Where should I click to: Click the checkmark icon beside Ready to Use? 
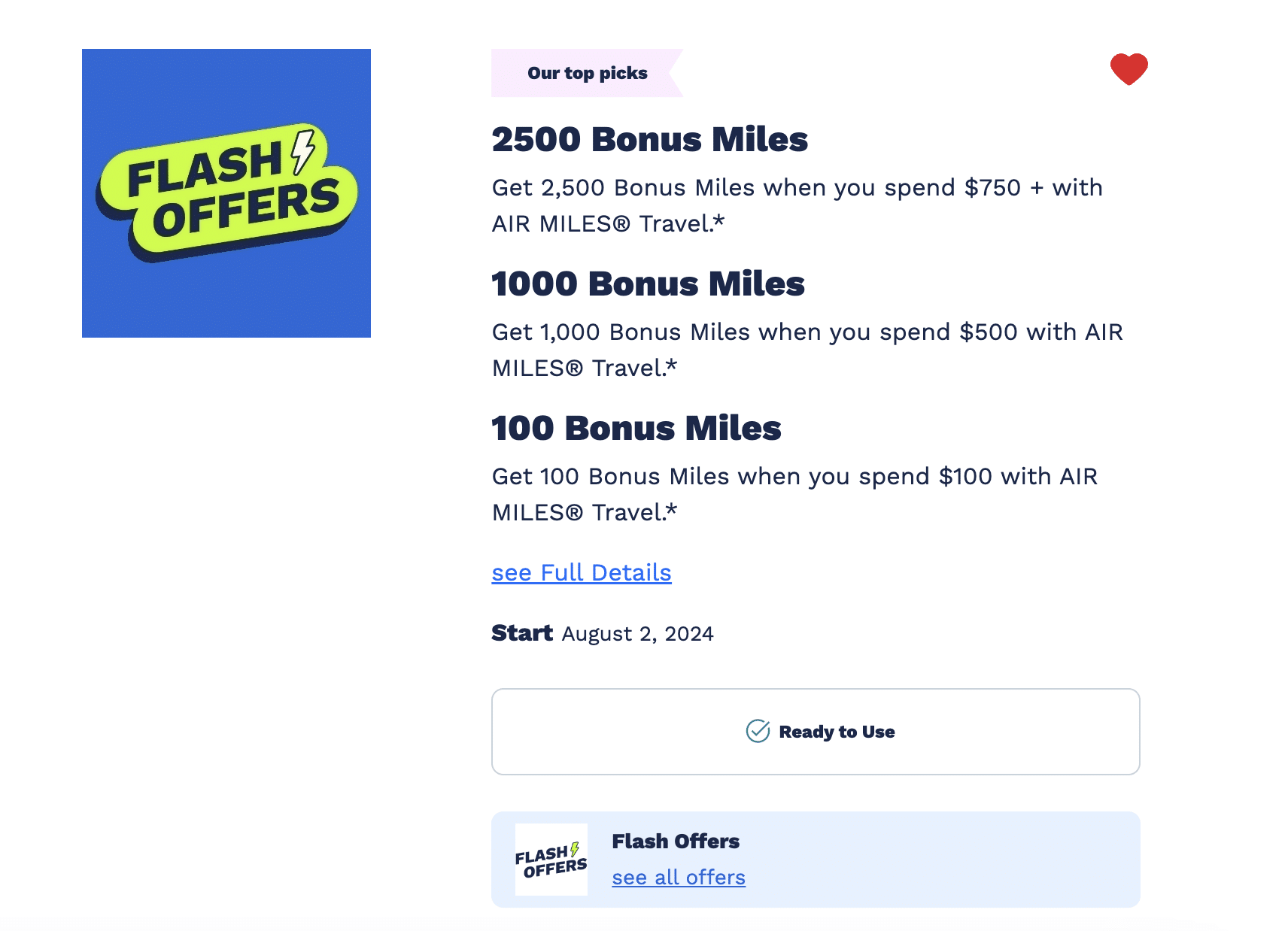[758, 731]
